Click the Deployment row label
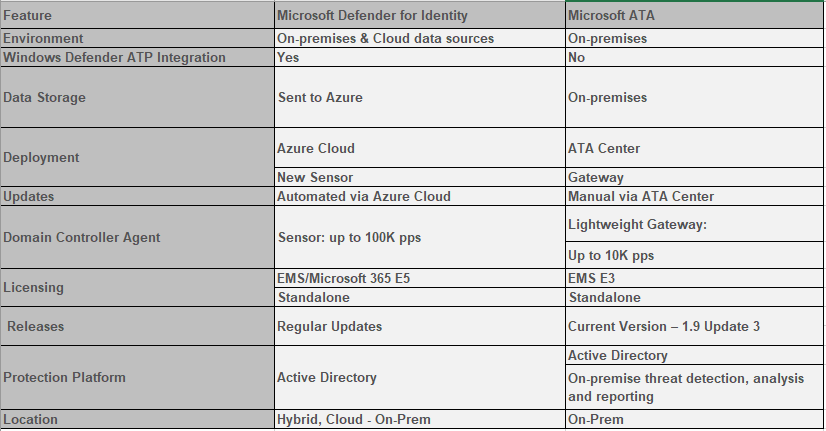The image size is (826, 431). 137,157
